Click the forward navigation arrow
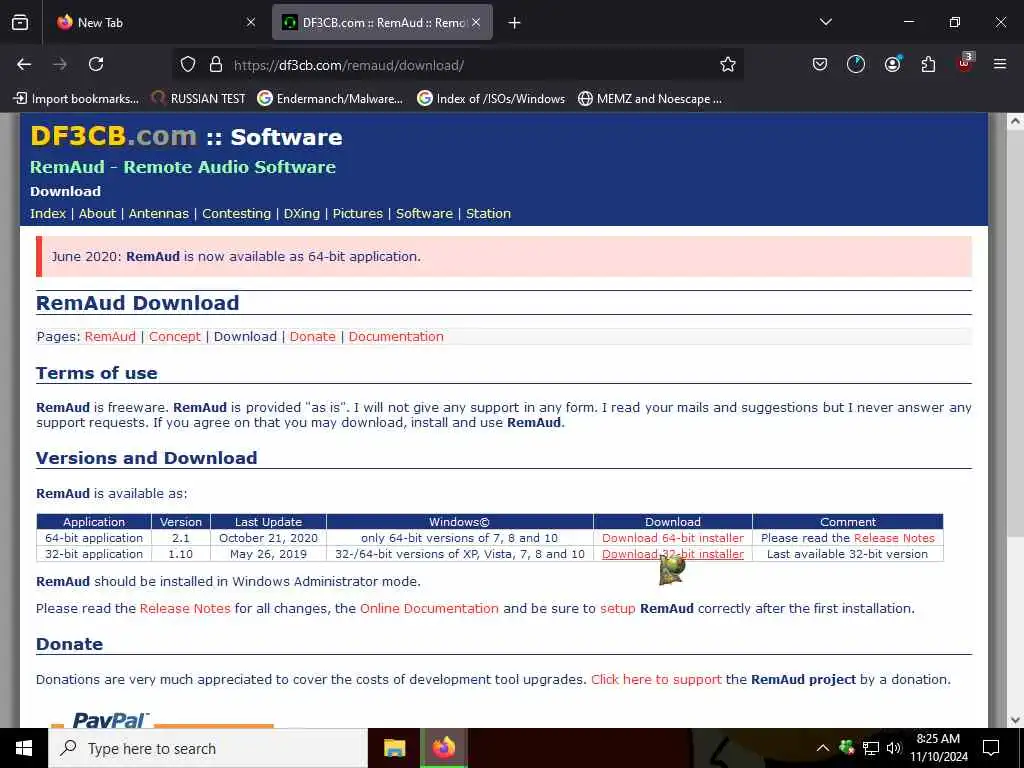Screen dimensions: 1024x768 60,64
